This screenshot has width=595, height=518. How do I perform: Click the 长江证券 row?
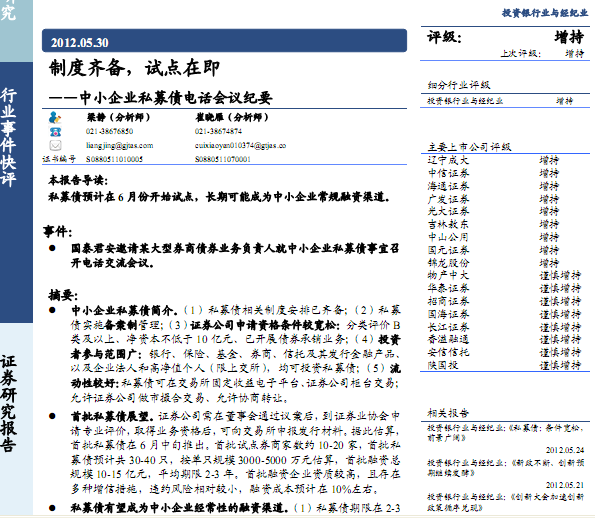pos(505,327)
